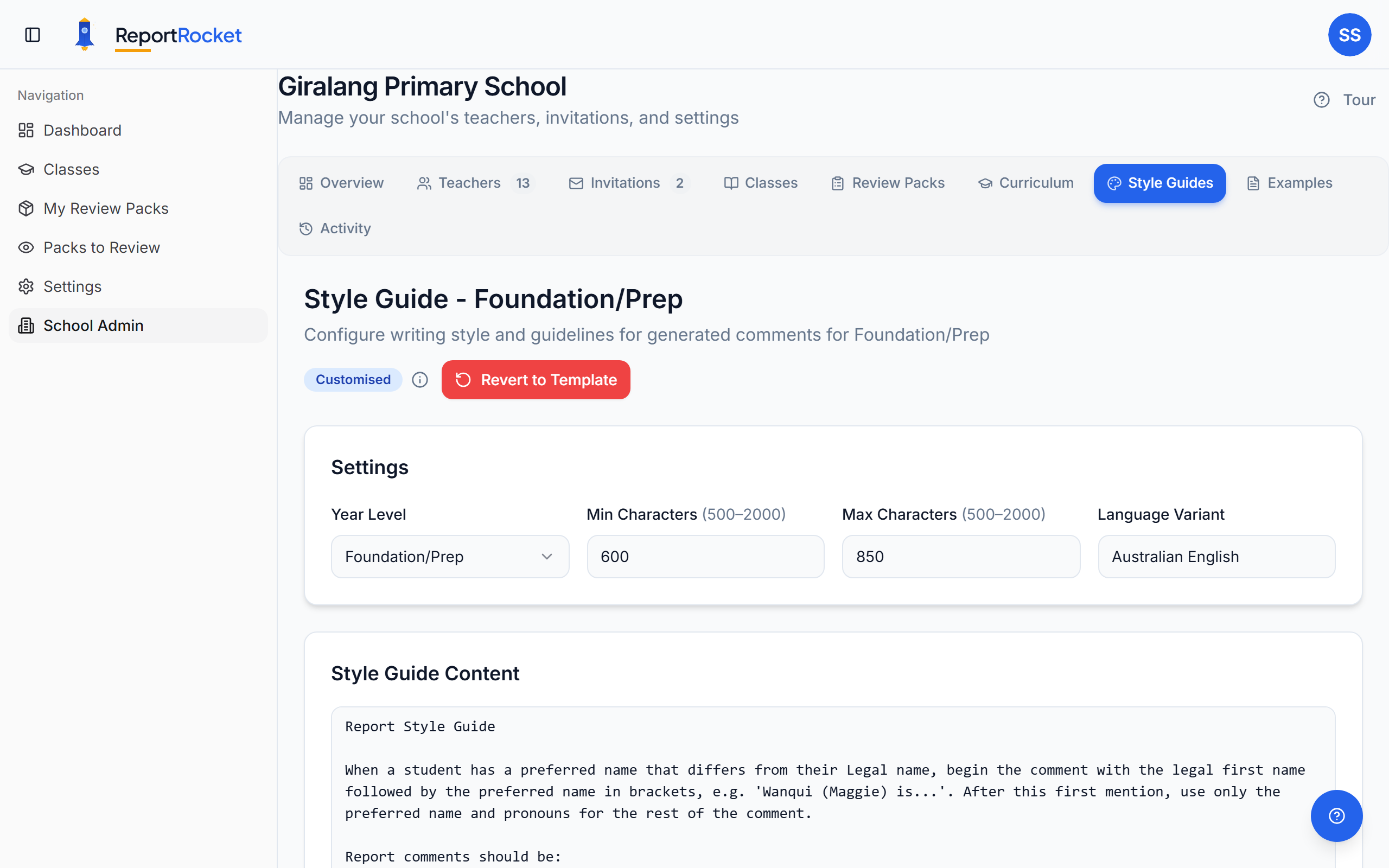This screenshot has width=1389, height=868.
Task: Toggle the sidebar collapse control
Action: (x=32, y=34)
